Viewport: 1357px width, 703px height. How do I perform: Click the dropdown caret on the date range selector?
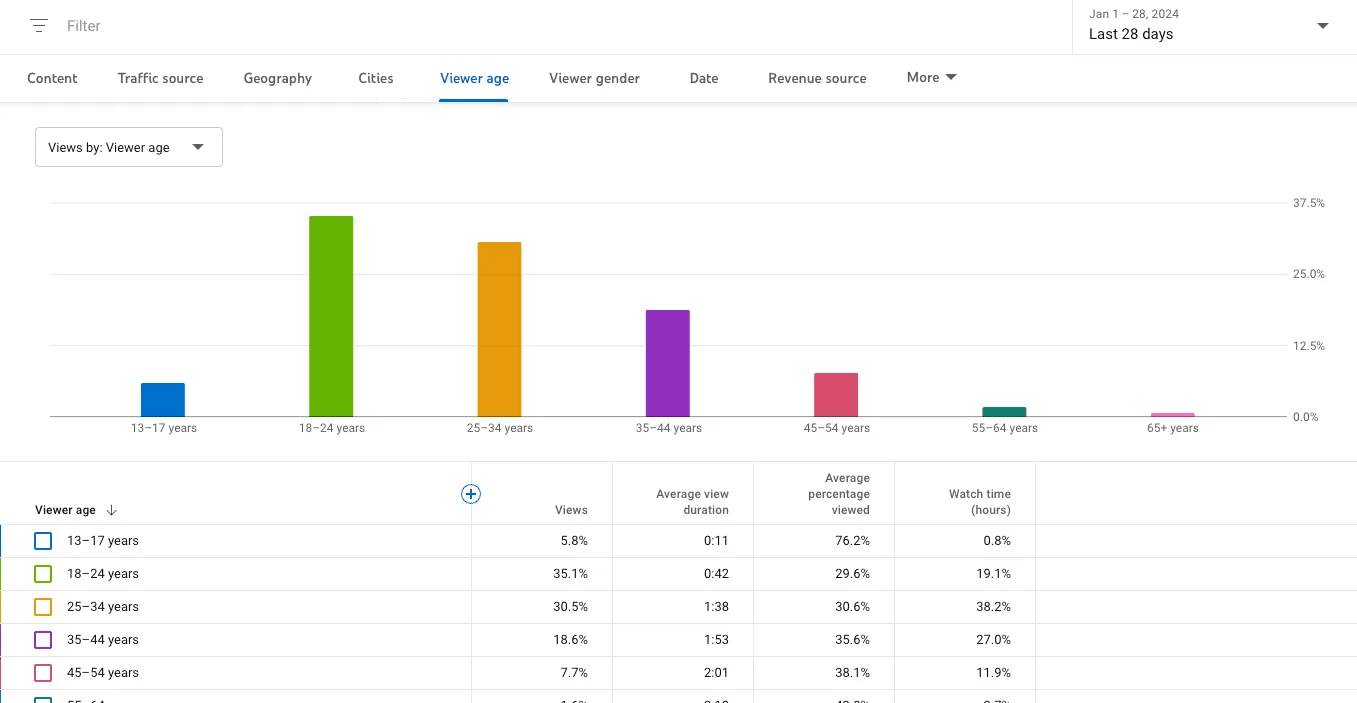pyautogui.click(x=1322, y=26)
